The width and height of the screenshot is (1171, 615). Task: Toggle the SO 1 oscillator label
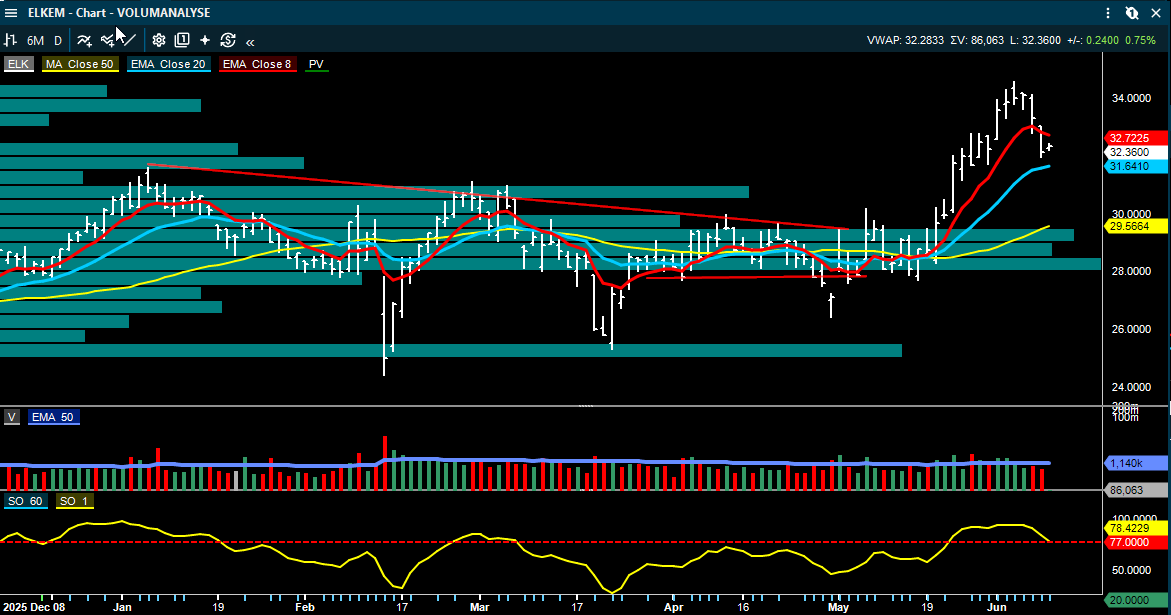pyautogui.click(x=74, y=501)
